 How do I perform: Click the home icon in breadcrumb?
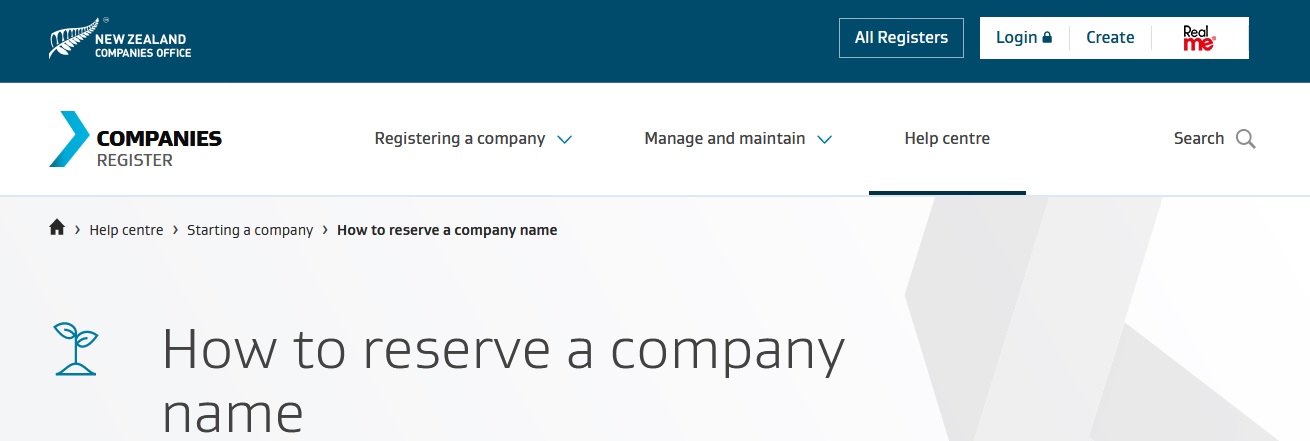(57, 228)
